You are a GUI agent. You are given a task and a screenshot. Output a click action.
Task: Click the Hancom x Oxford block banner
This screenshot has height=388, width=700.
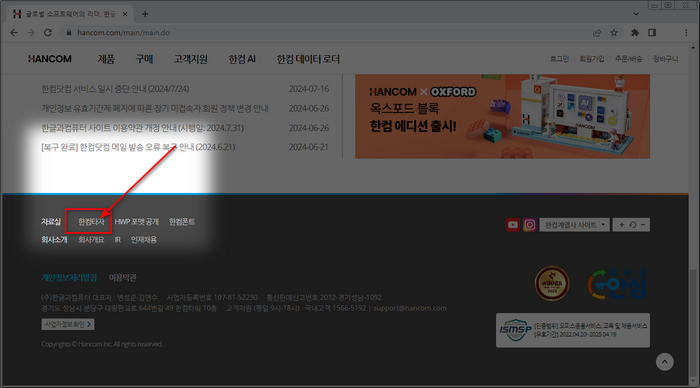coord(502,116)
